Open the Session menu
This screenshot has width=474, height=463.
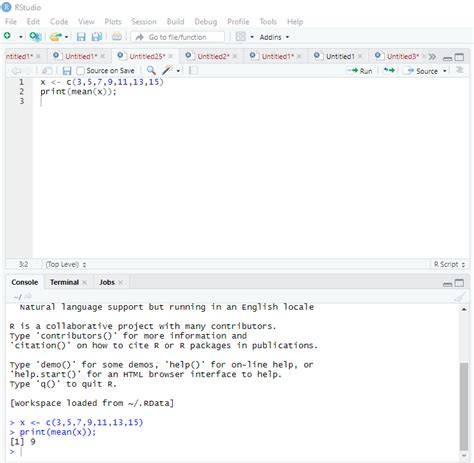[x=144, y=22]
